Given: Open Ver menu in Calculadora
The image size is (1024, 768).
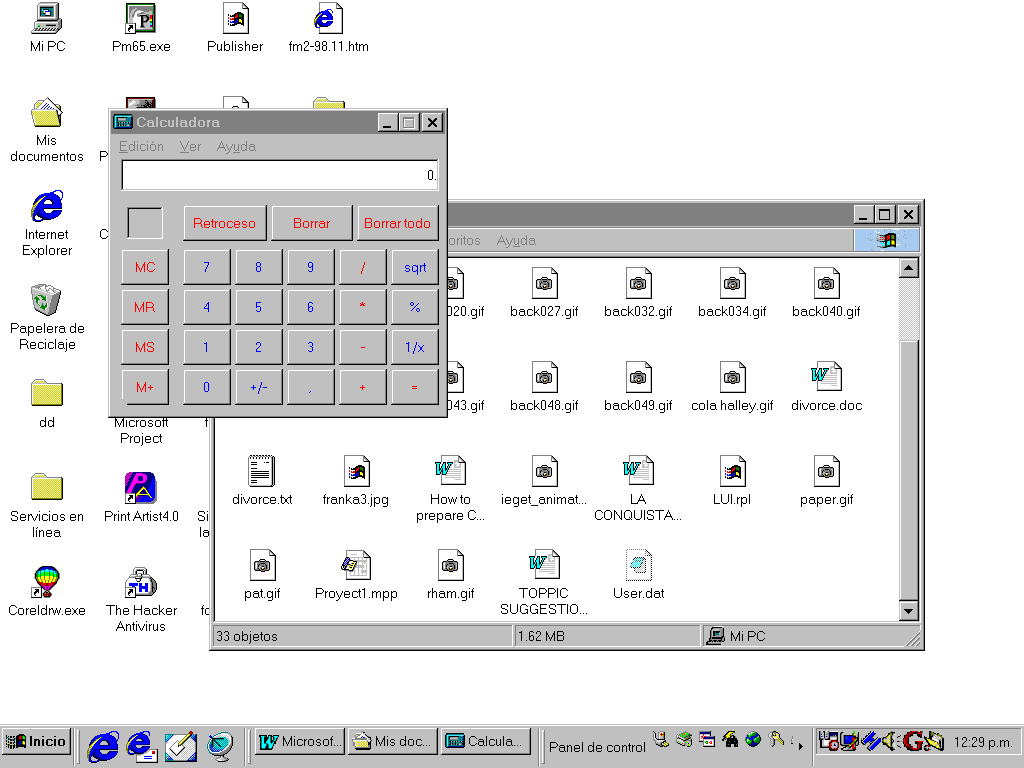Looking at the screenshot, I should coord(190,146).
